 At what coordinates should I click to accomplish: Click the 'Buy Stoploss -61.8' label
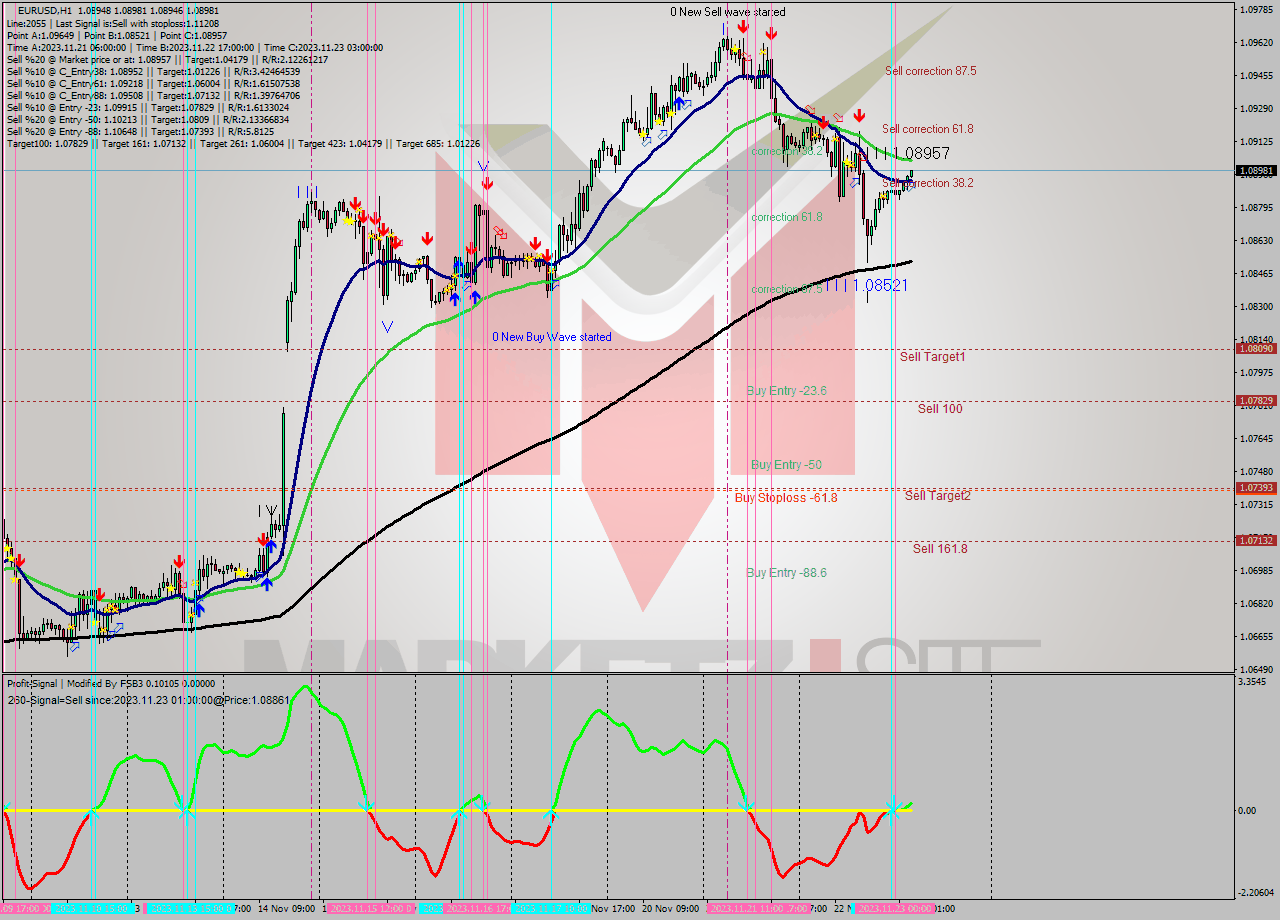point(786,497)
